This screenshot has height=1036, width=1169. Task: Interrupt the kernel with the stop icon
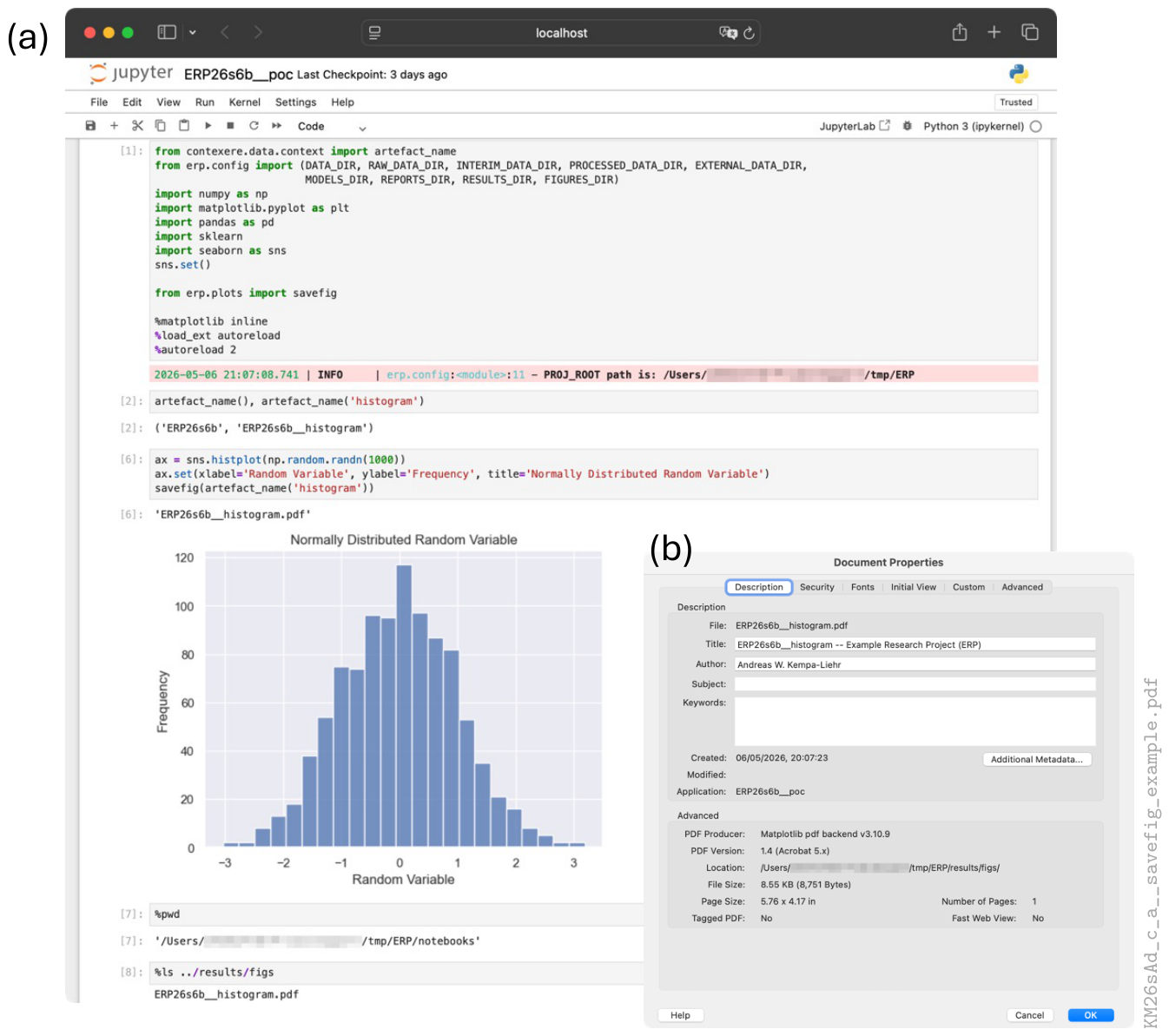tap(230, 126)
